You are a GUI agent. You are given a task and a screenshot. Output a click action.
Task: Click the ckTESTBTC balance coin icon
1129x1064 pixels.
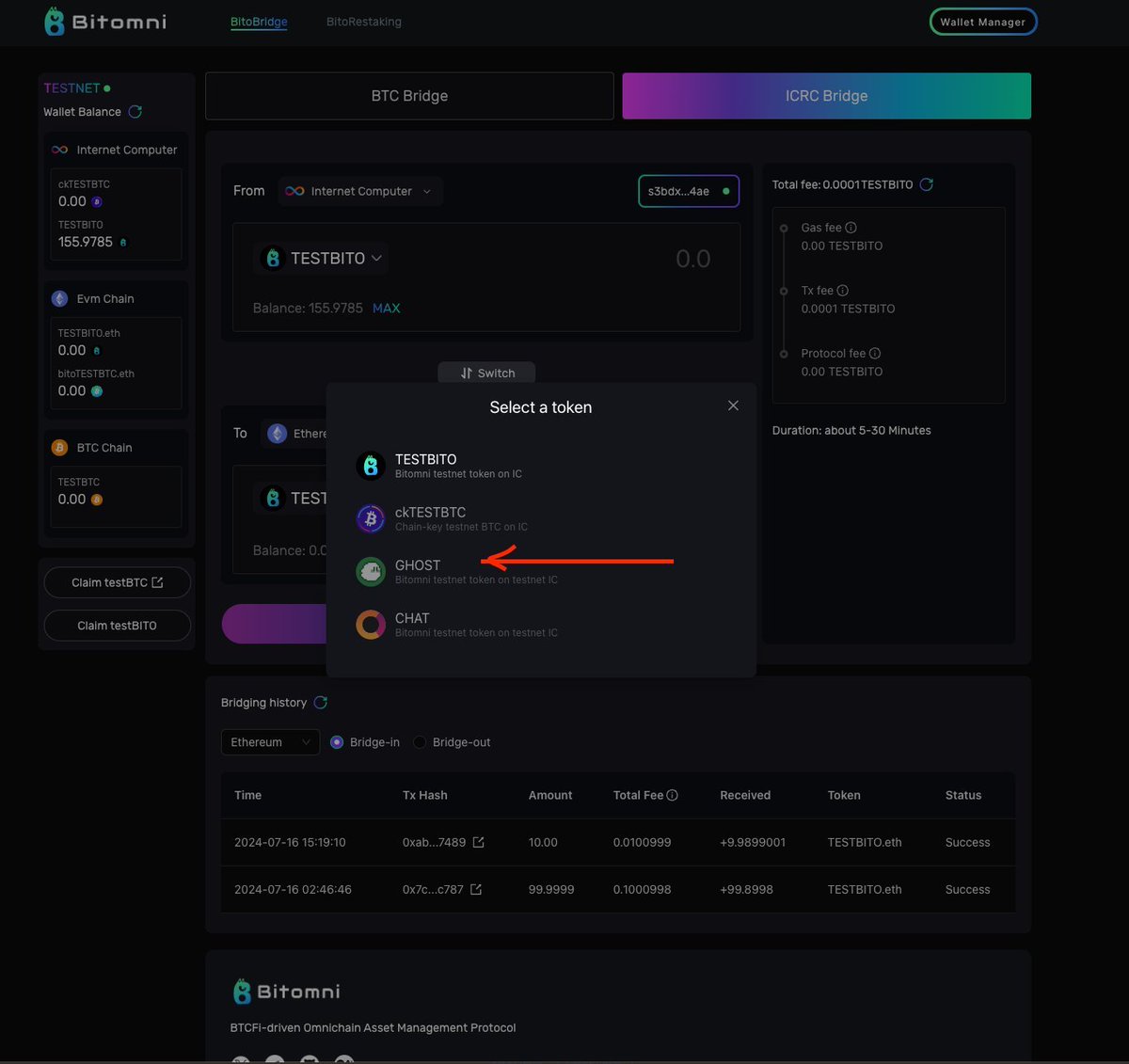pyautogui.click(x=97, y=201)
